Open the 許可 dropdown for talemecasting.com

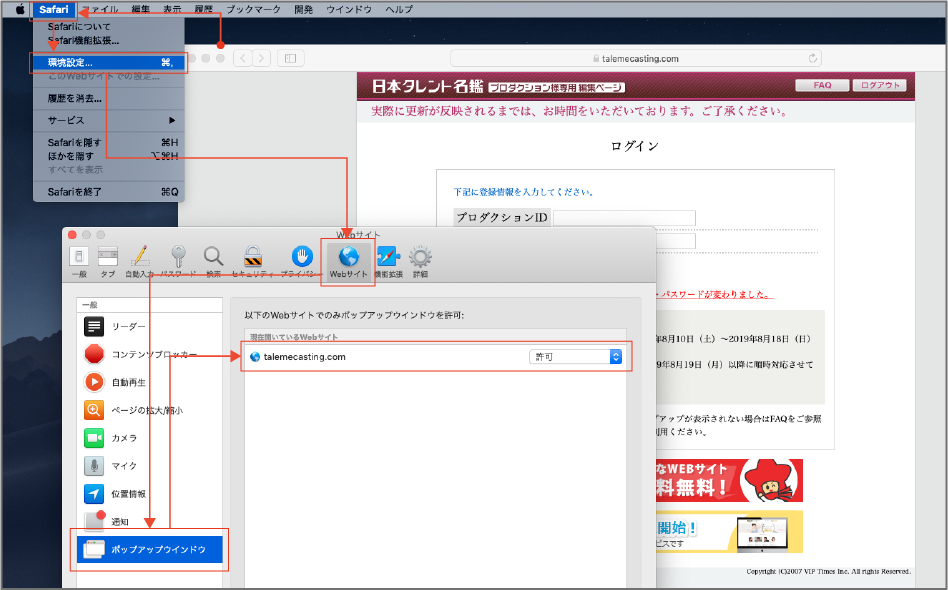[x=576, y=357]
